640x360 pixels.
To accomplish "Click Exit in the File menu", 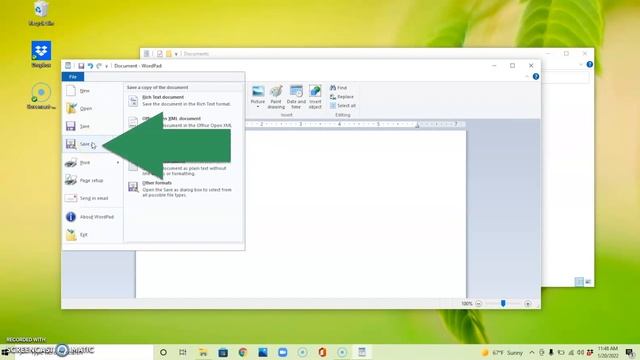I will 92,235.
